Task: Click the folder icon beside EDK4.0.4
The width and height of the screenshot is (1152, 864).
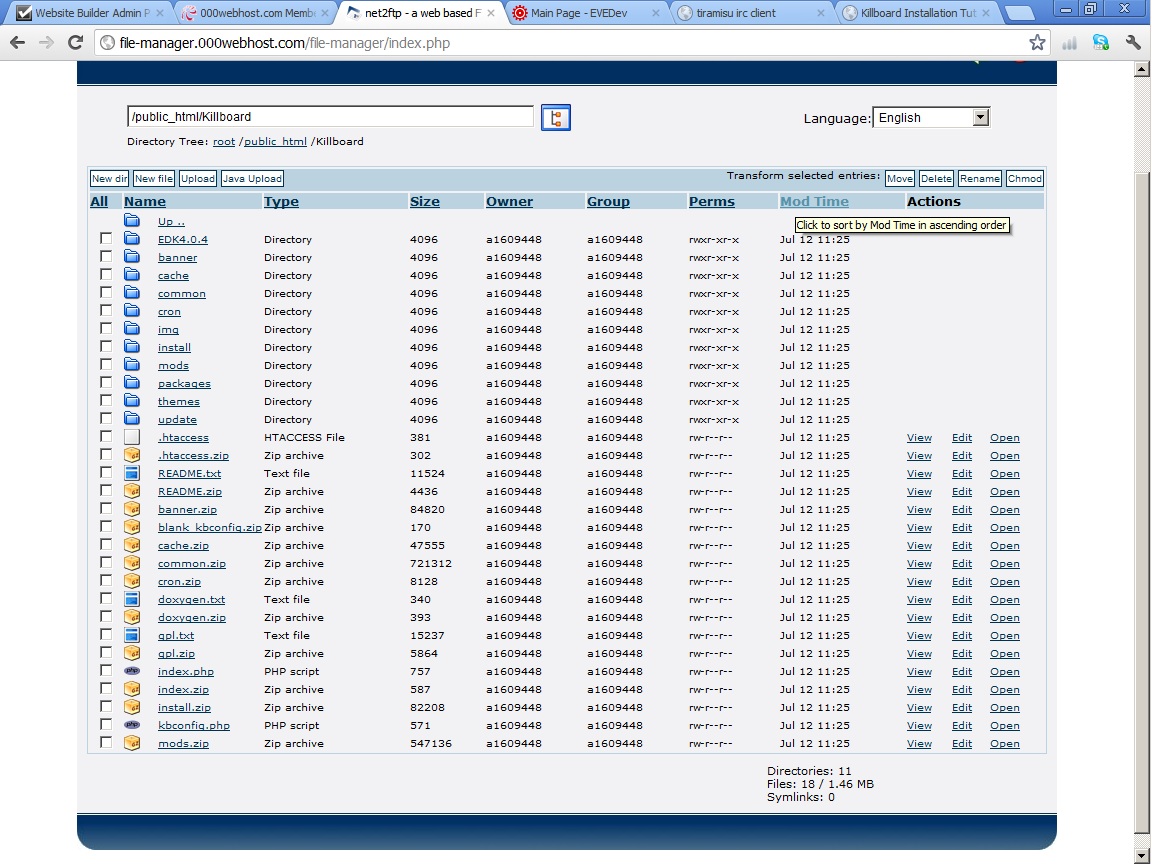Action: click(132, 239)
